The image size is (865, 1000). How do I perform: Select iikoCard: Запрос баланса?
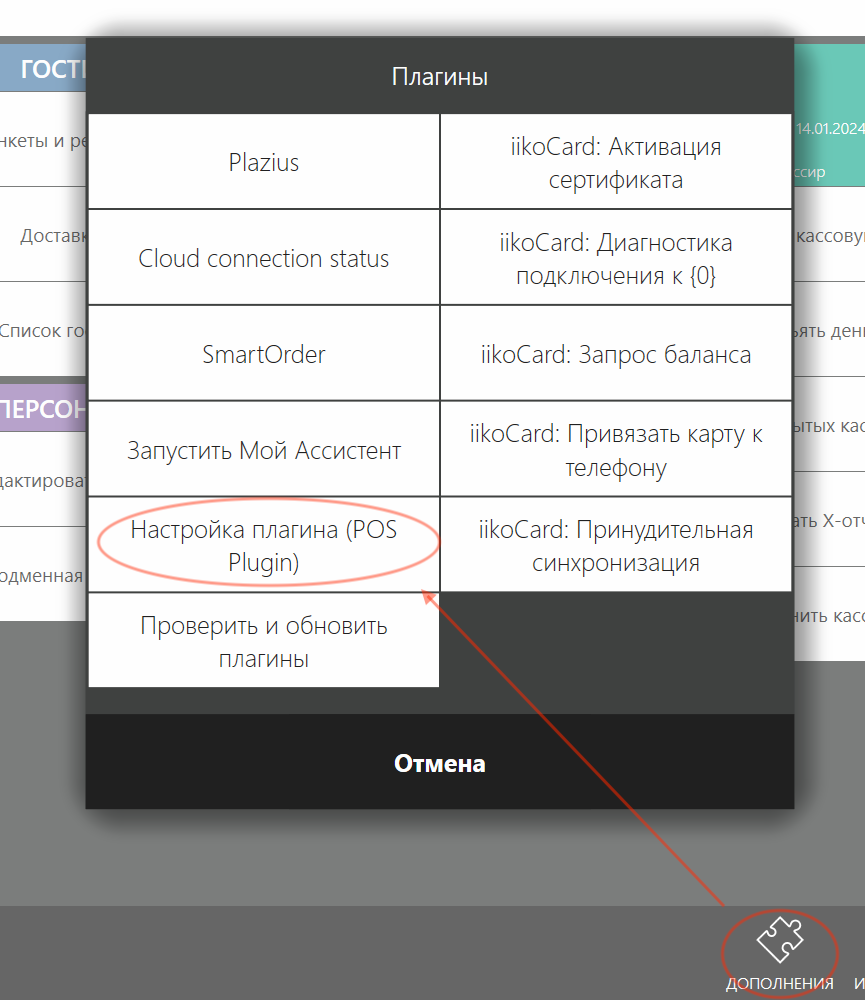(x=616, y=353)
